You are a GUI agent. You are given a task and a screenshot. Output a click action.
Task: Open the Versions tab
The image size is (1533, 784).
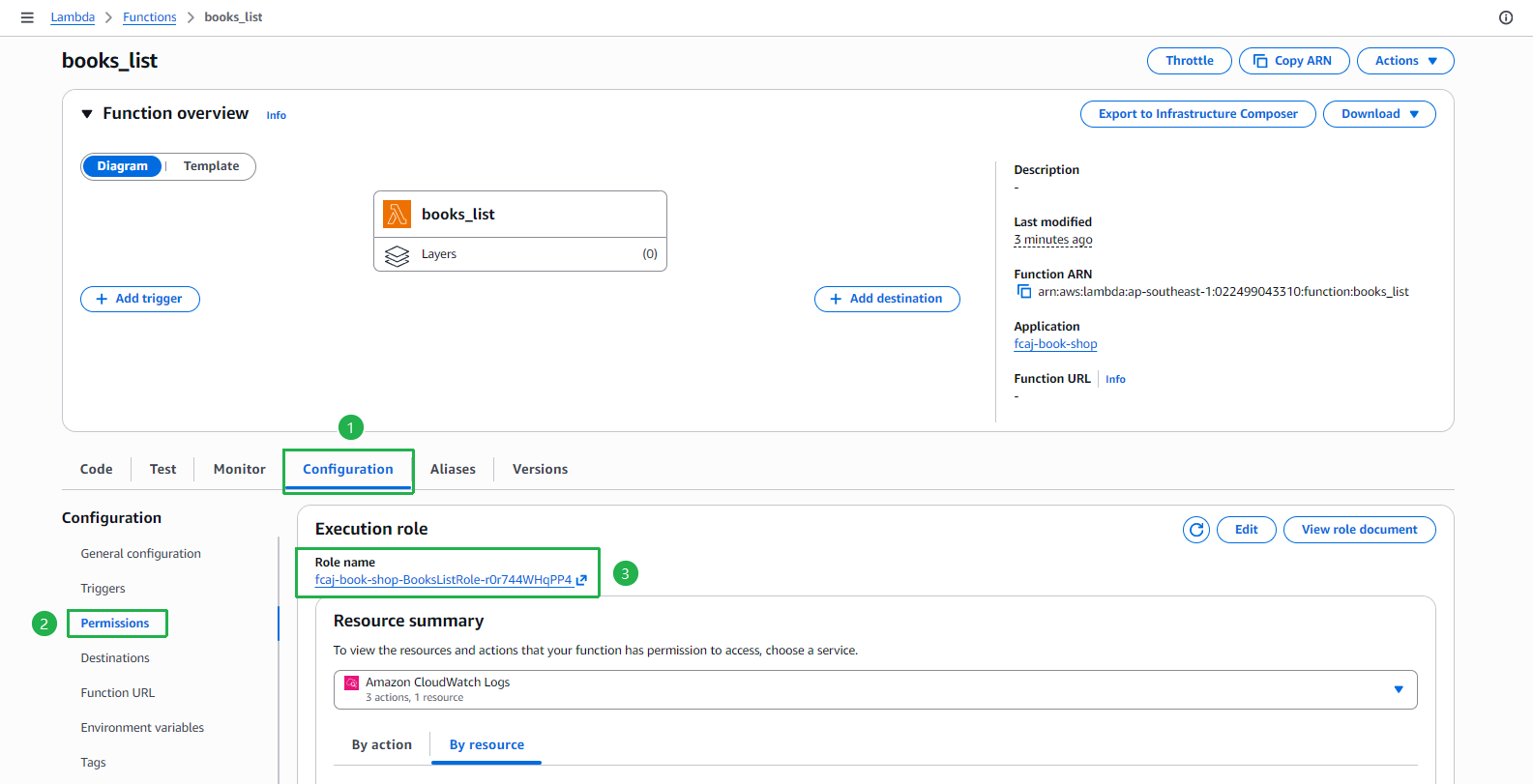pyautogui.click(x=540, y=469)
